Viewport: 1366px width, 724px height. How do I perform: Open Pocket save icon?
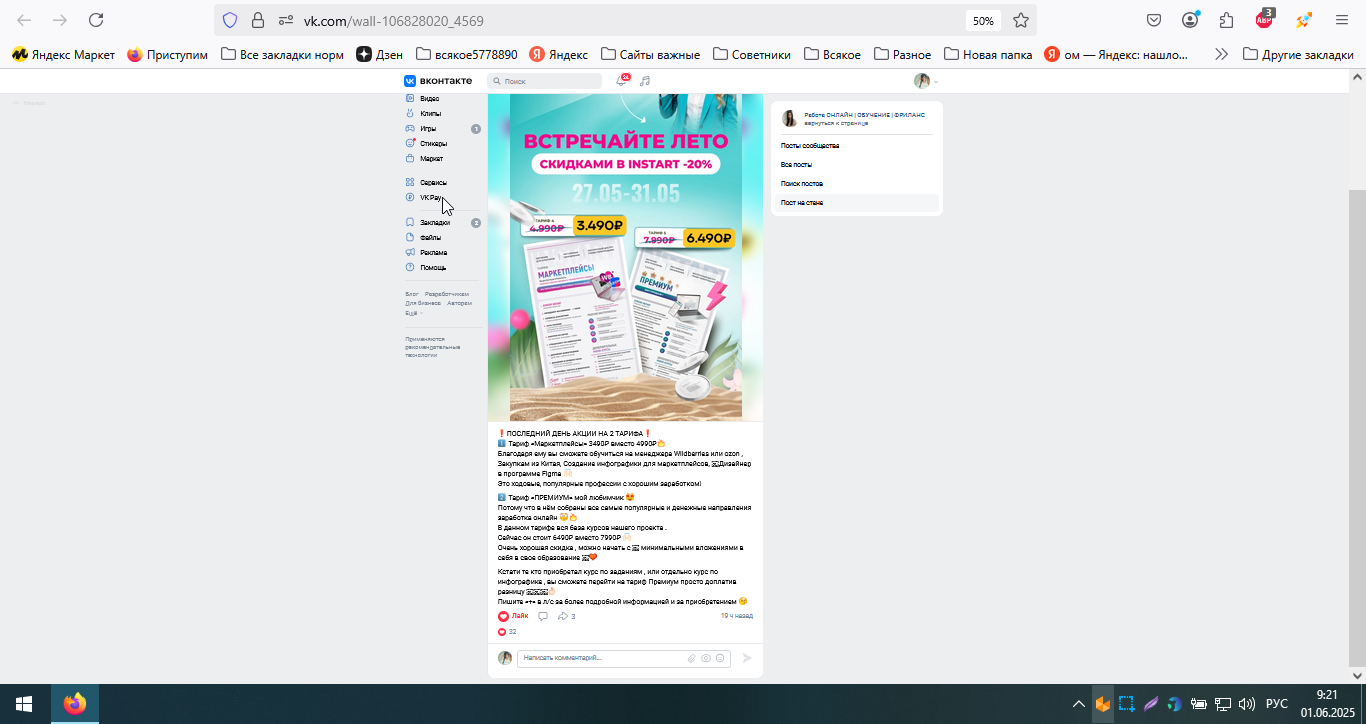click(1154, 20)
